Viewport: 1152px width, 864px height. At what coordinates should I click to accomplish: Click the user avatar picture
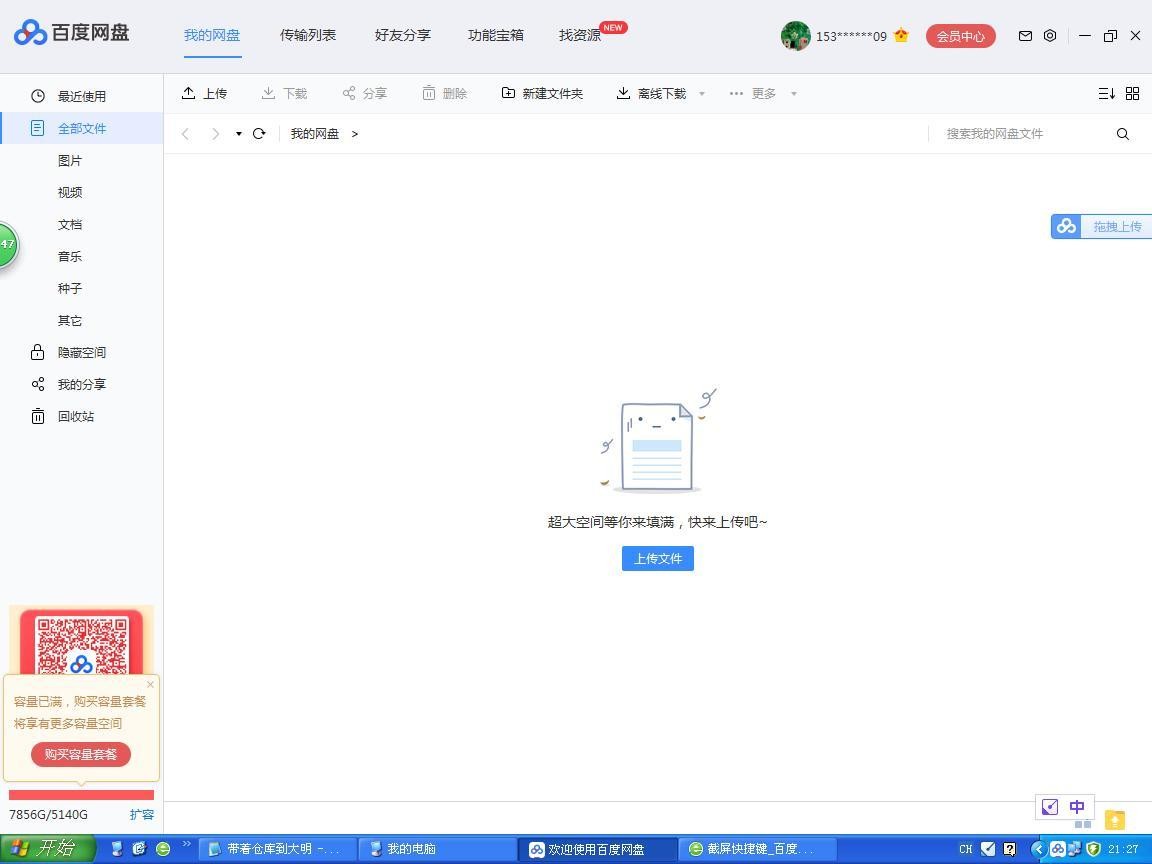795,35
